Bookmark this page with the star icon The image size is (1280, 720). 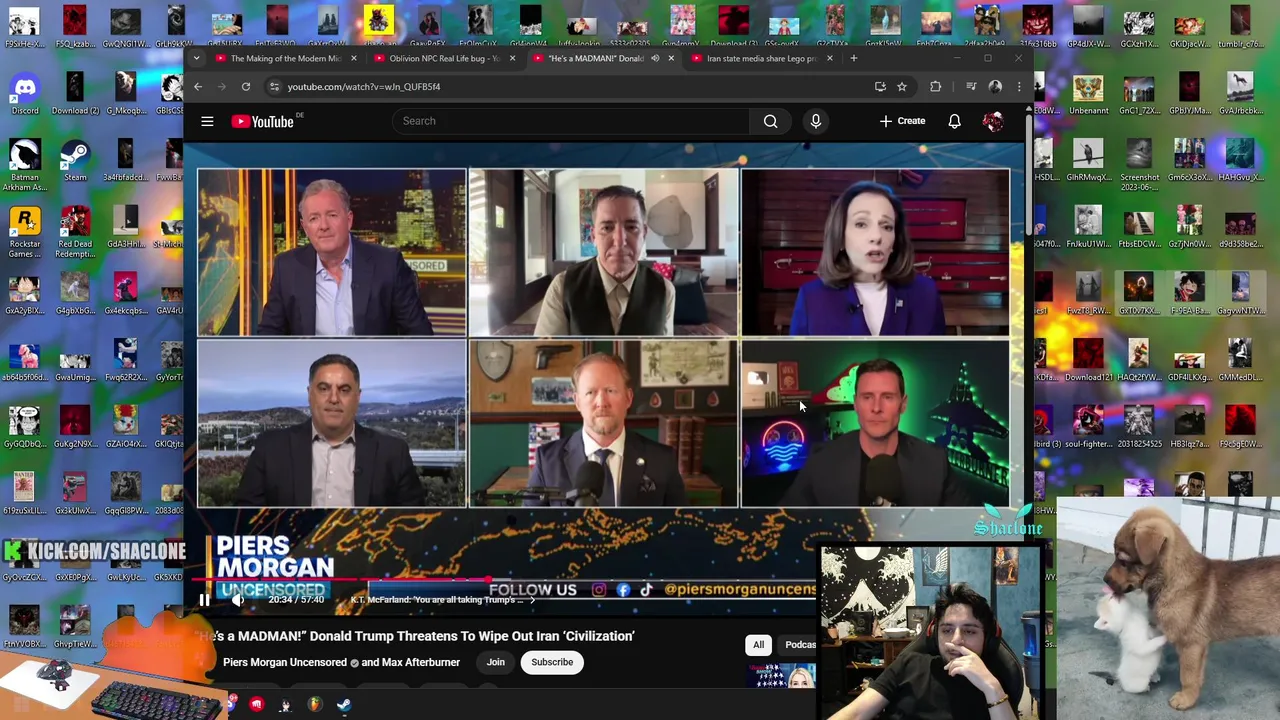point(901,87)
